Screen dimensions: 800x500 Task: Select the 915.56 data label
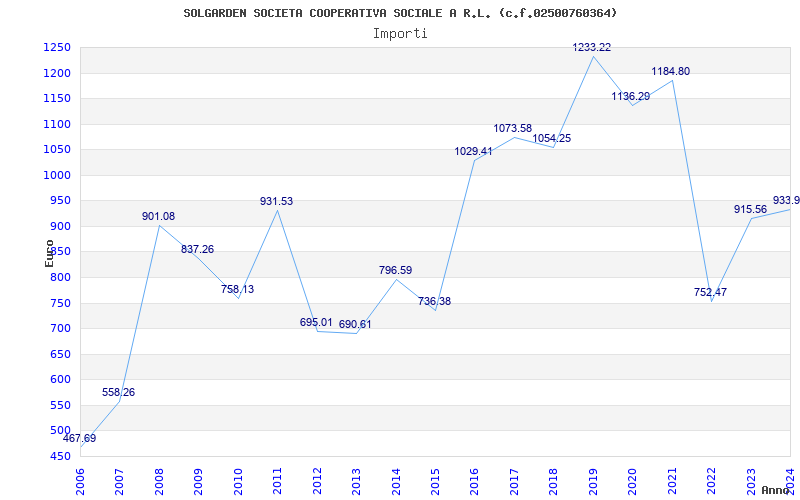751,209
